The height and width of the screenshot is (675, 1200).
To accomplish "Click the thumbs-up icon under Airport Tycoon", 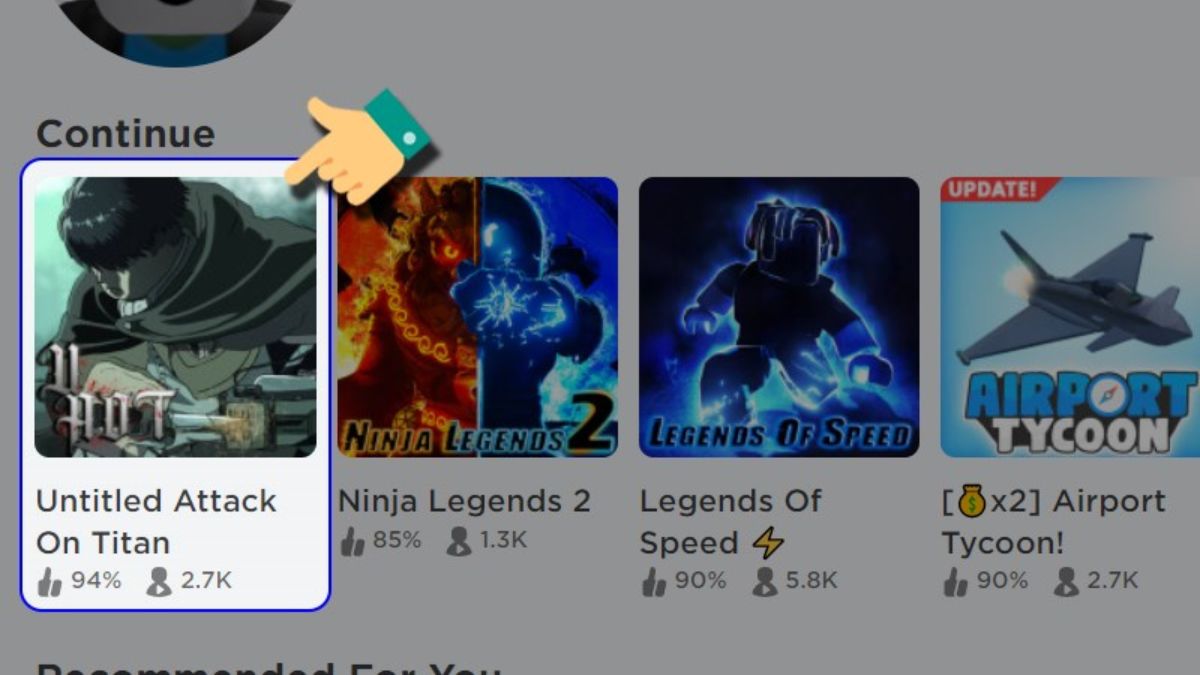I will coord(956,581).
